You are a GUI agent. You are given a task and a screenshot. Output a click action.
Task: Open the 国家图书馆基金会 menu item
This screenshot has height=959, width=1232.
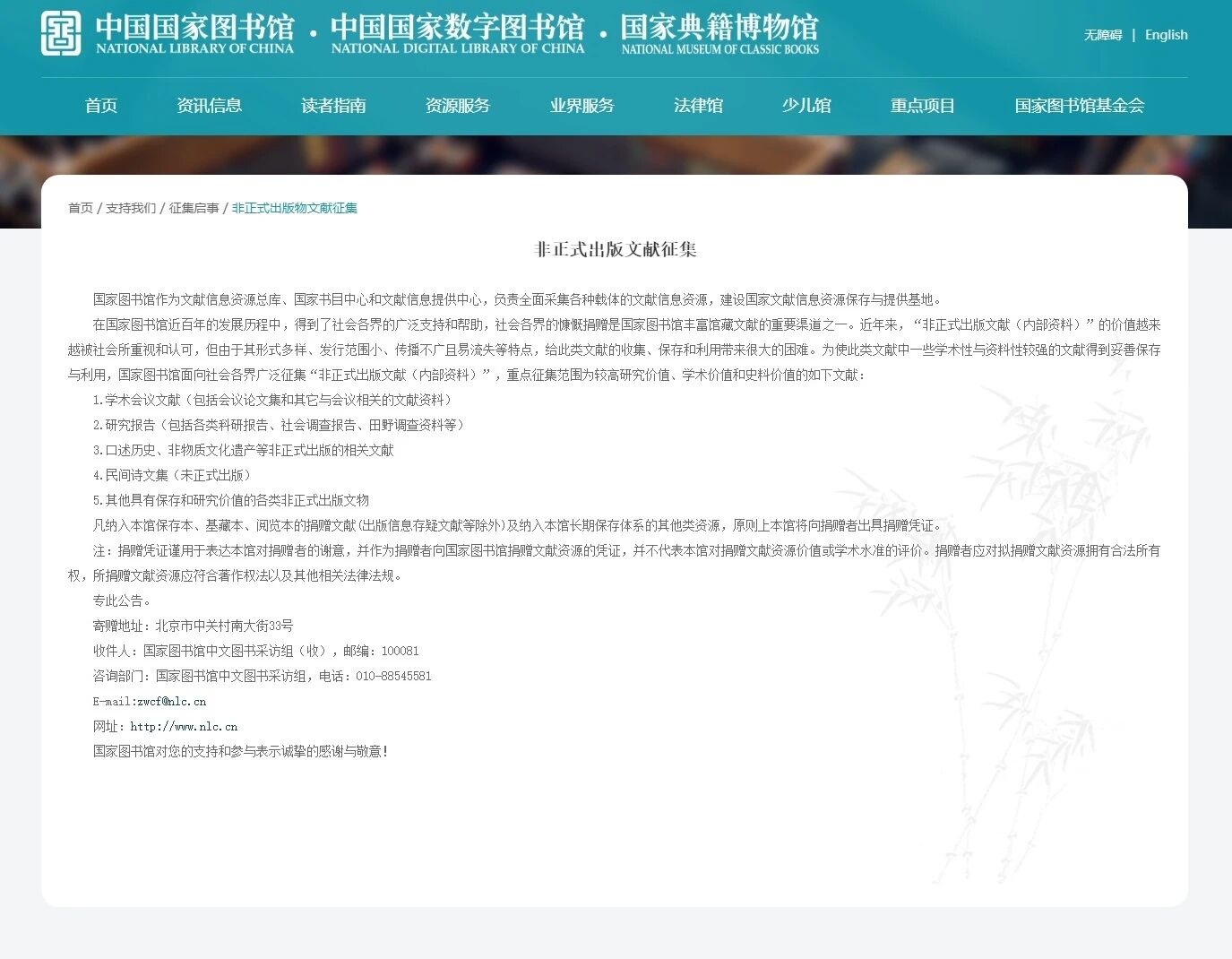pos(1079,106)
